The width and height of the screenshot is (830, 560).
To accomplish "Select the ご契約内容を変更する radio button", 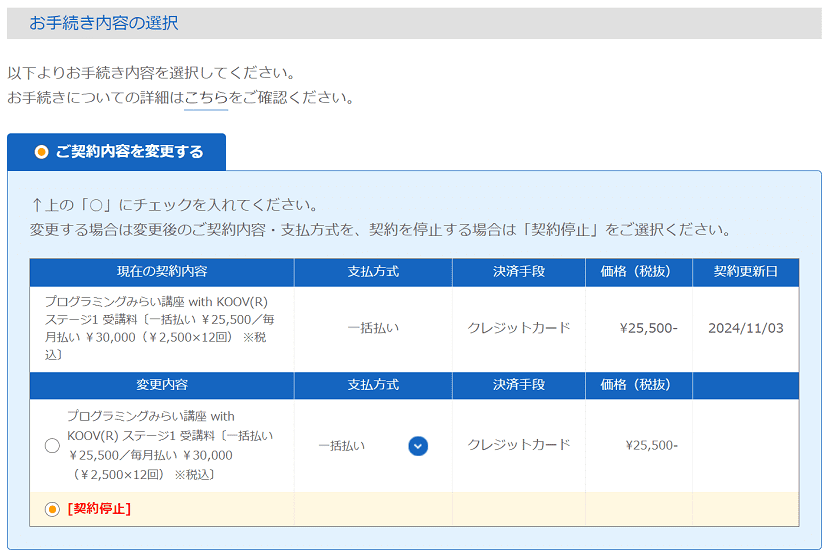I will [x=41, y=152].
